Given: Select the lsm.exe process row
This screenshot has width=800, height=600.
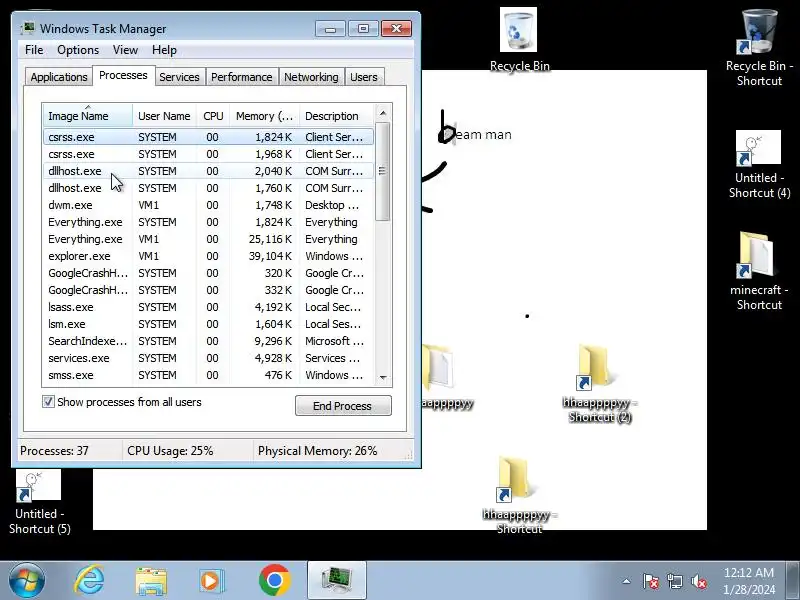Looking at the screenshot, I should point(209,324).
